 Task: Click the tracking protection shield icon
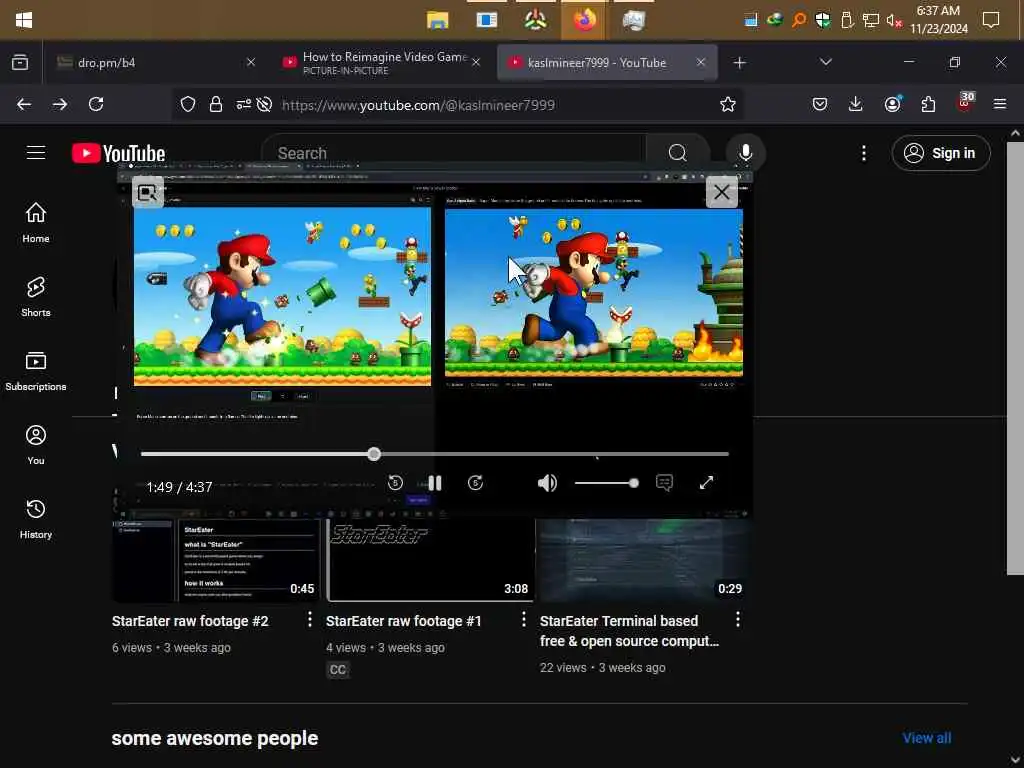pos(188,104)
